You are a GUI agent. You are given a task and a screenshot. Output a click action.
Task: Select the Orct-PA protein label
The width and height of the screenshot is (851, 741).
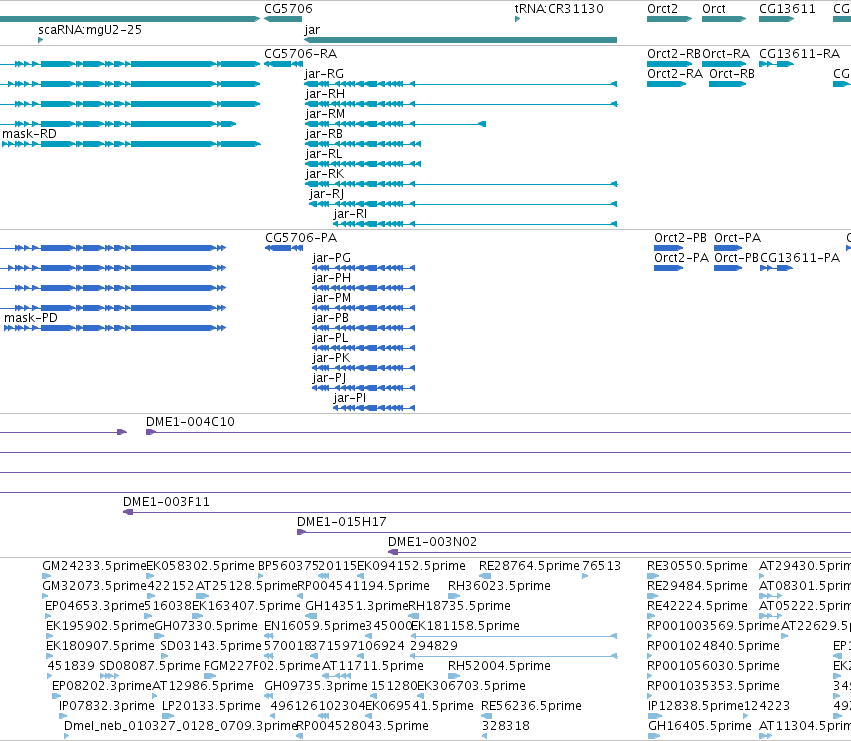pyautogui.click(x=738, y=238)
